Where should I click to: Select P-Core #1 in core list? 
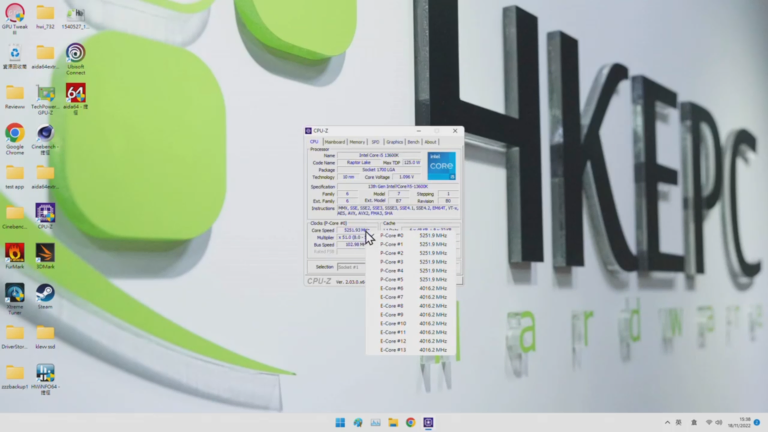coord(411,244)
